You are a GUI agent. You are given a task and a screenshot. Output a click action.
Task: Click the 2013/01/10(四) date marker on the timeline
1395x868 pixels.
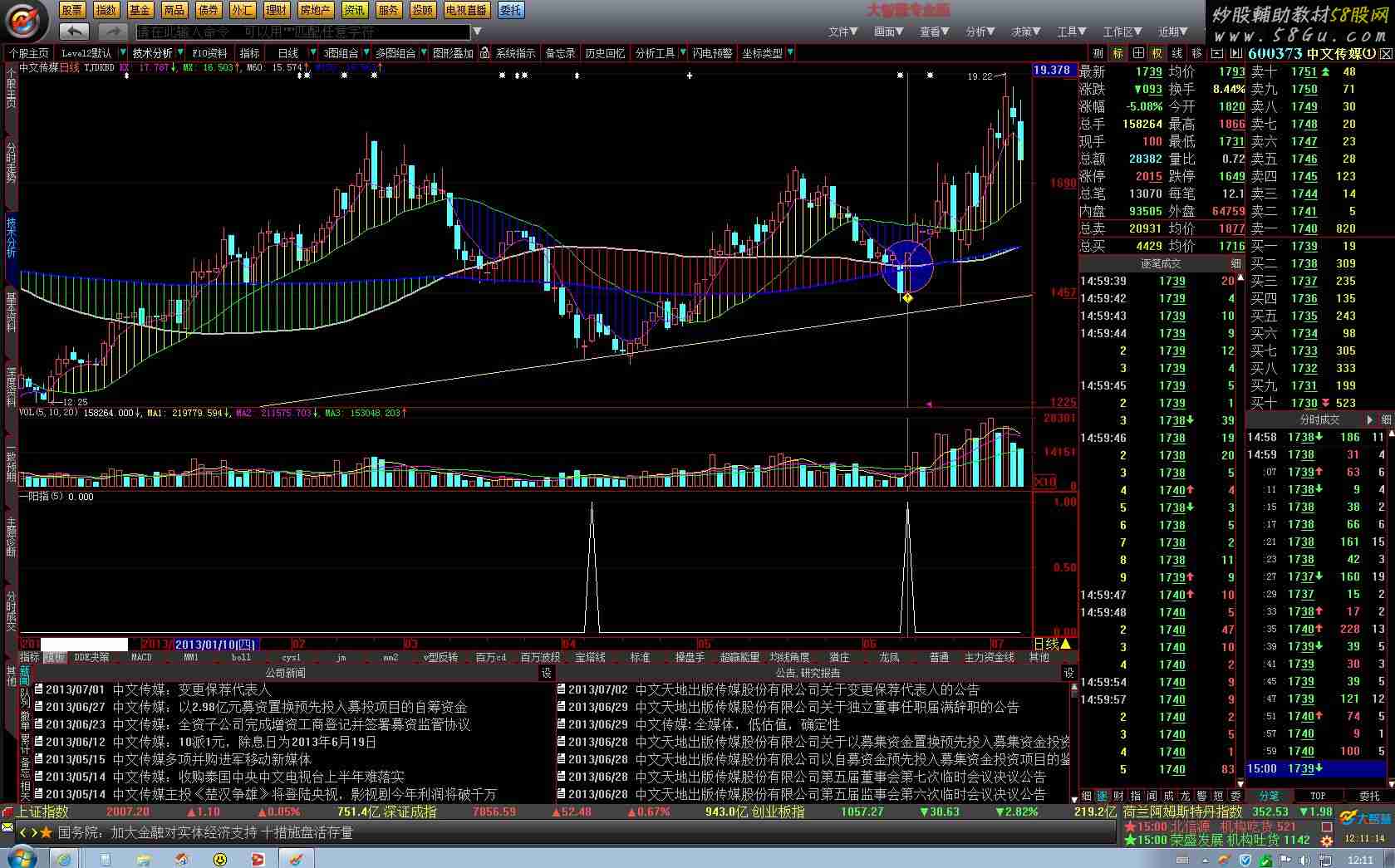216,644
